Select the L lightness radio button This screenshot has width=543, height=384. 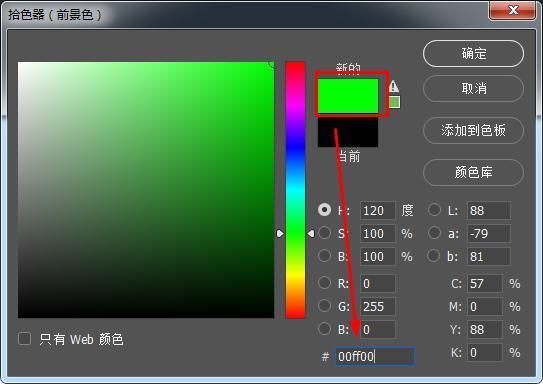434,210
